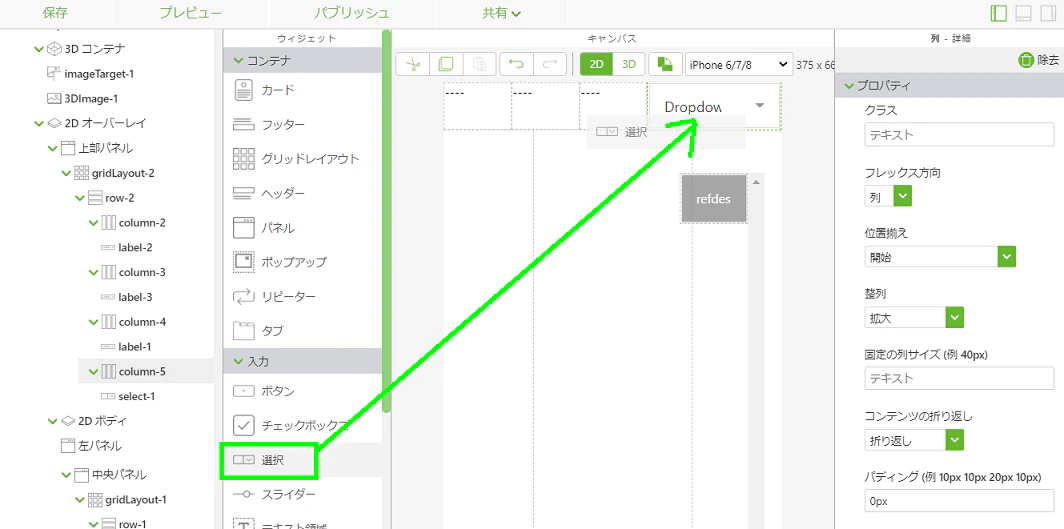Collapse the 入力 widget section
The height and width of the screenshot is (529, 1064).
click(238, 361)
